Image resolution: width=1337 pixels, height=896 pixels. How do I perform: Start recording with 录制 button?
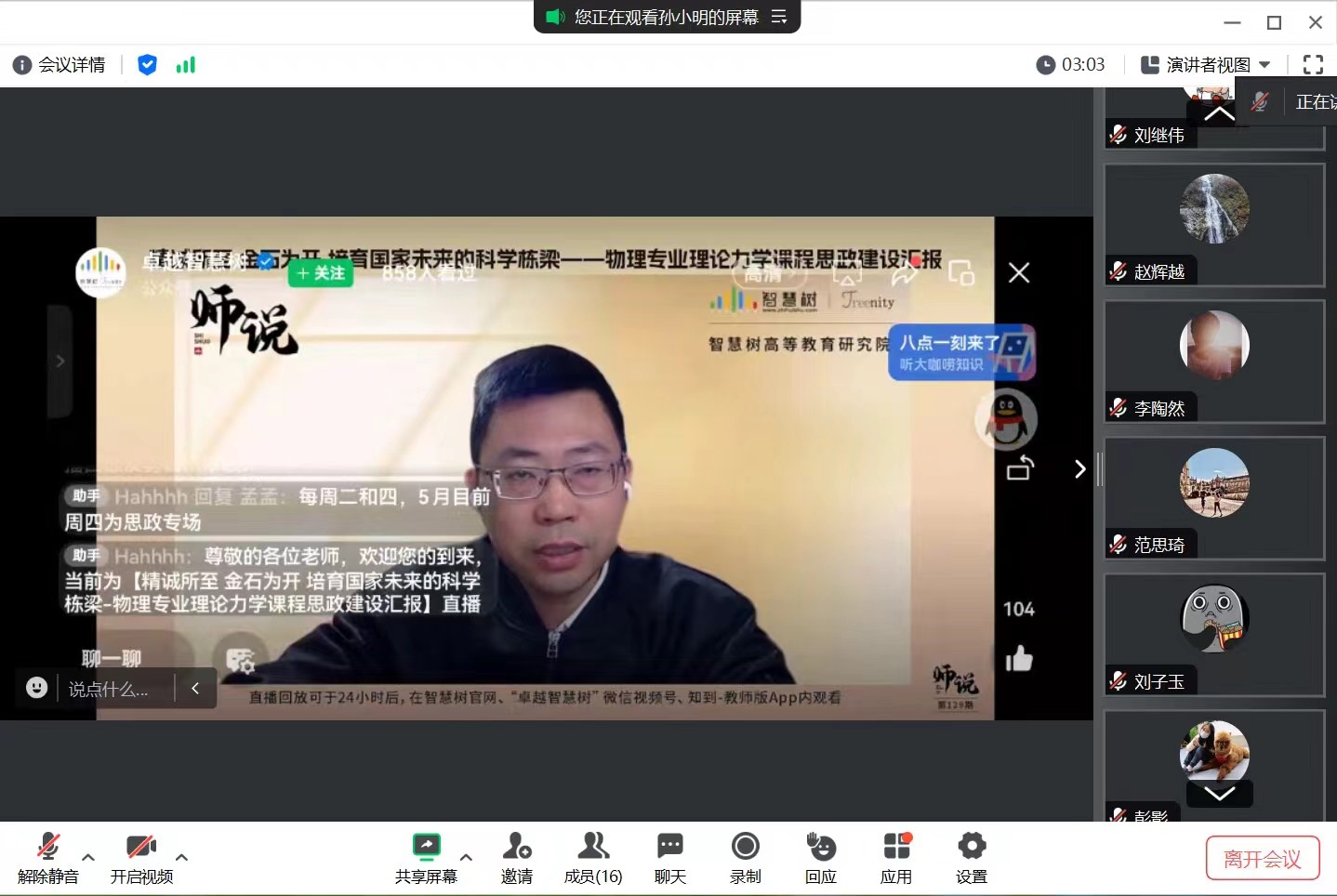click(x=745, y=847)
